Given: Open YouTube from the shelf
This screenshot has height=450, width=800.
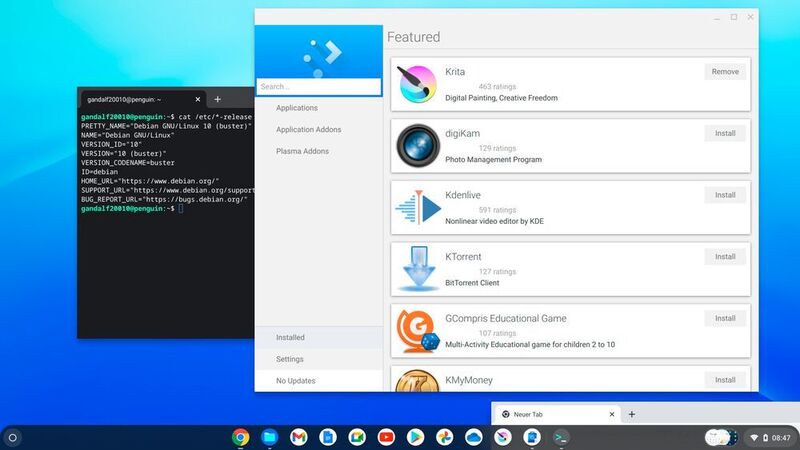Looking at the screenshot, I should click(386, 437).
